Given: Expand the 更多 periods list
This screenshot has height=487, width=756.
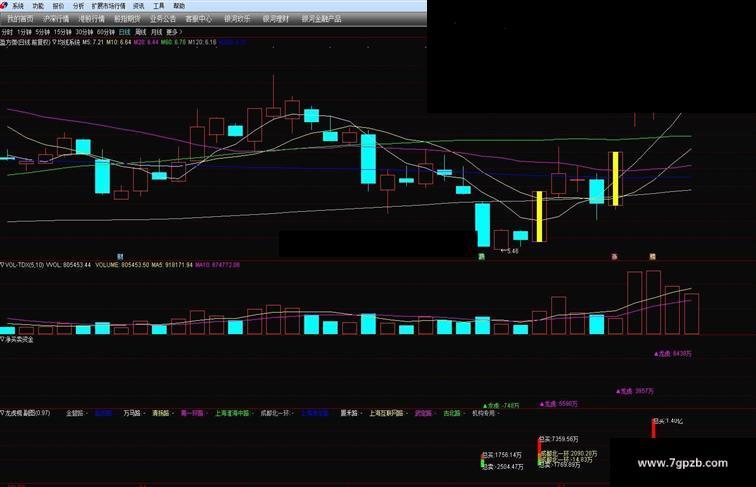Looking at the screenshot, I should (x=174, y=32).
